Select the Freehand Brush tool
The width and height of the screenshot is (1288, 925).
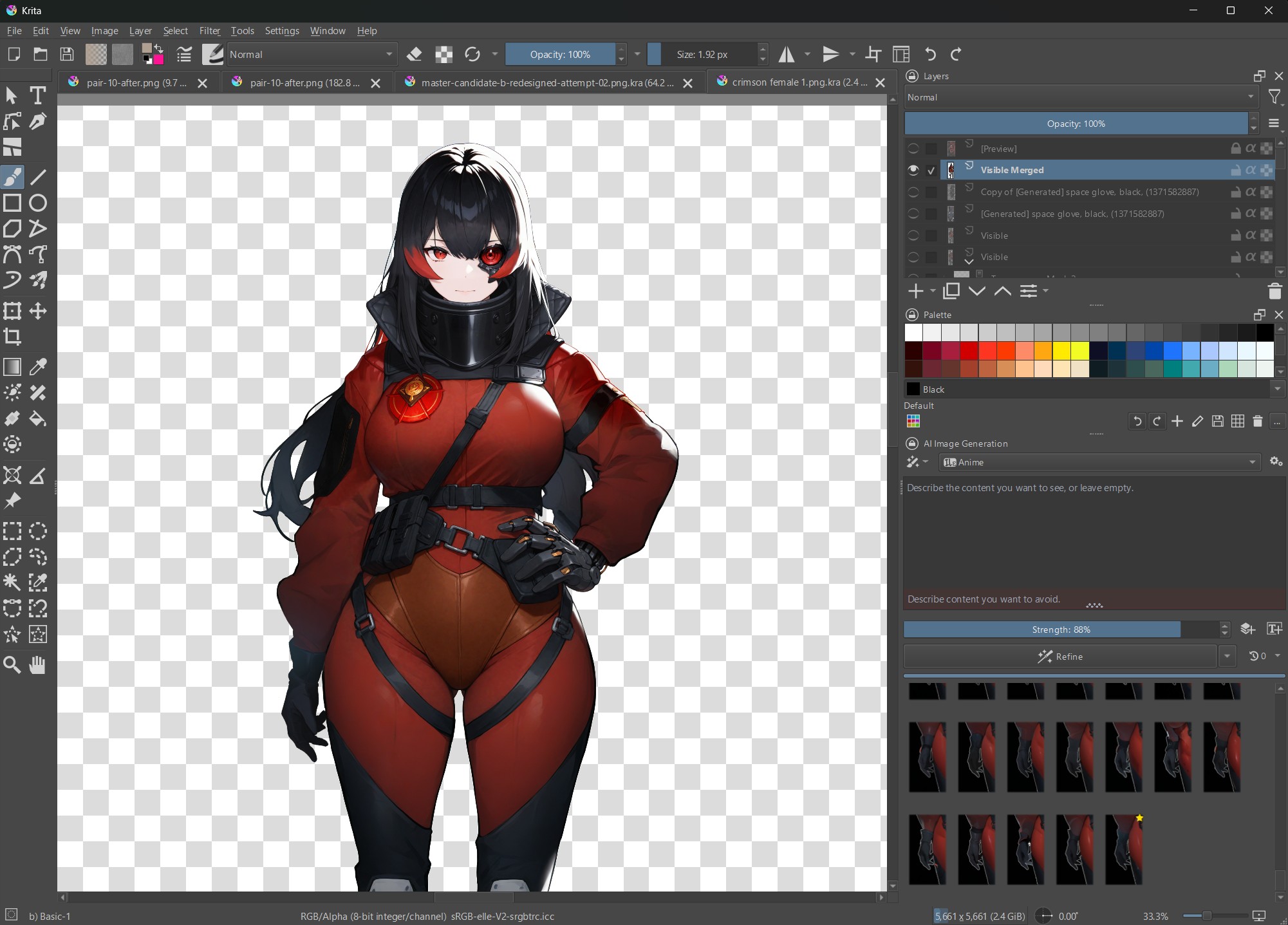[x=12, y=176]
